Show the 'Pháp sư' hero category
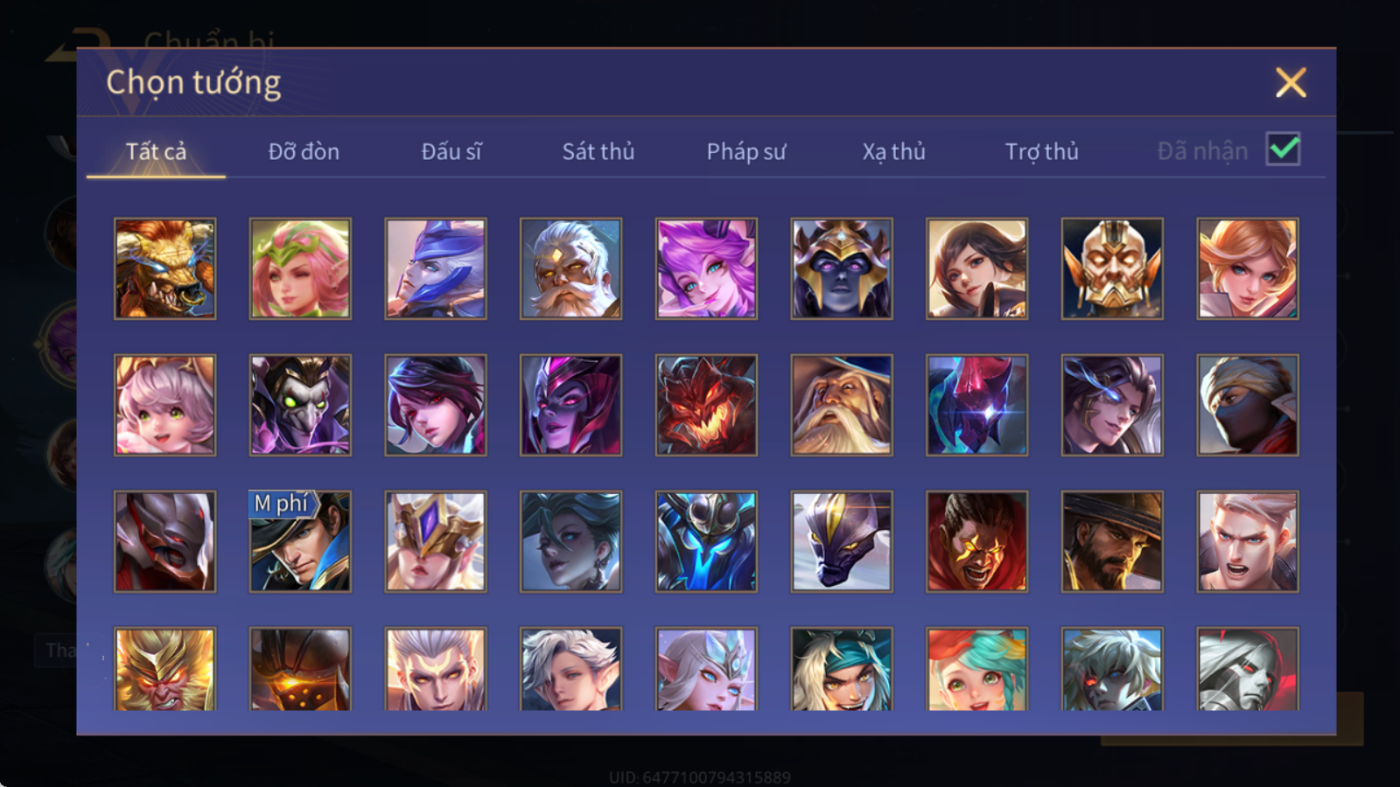 (746, 152)
